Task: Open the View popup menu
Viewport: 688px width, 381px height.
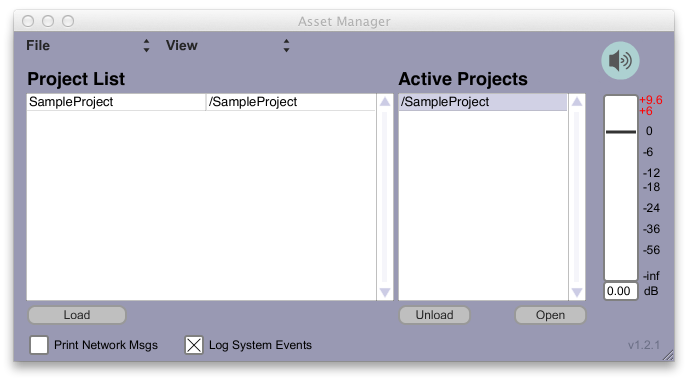Action: (228, 46)
